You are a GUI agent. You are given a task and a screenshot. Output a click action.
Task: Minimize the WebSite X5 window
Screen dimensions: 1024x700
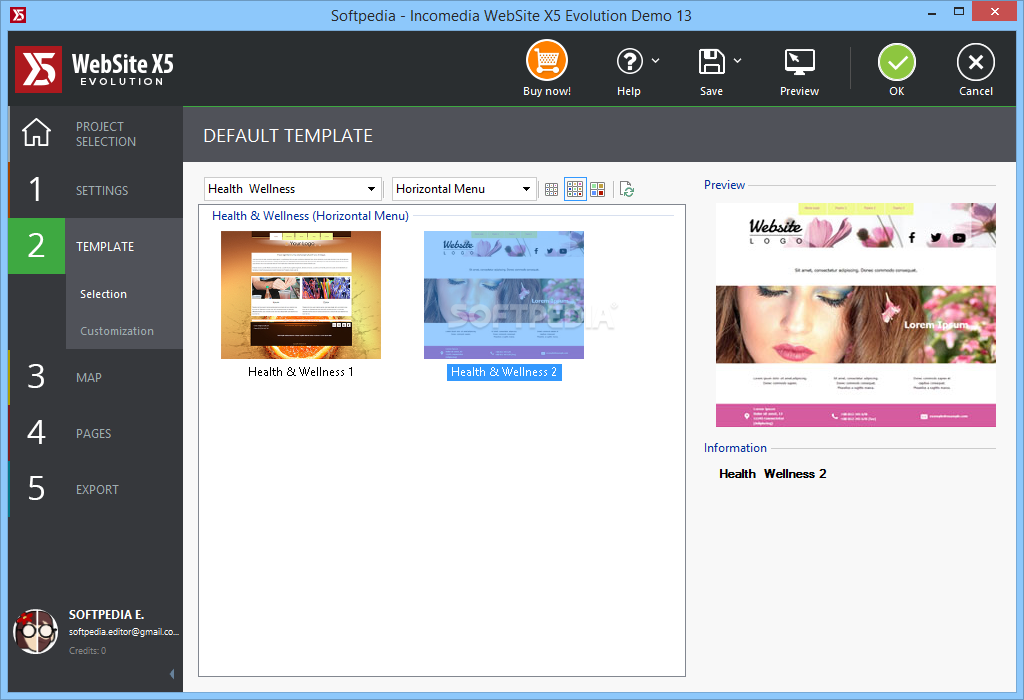(932, 12)
